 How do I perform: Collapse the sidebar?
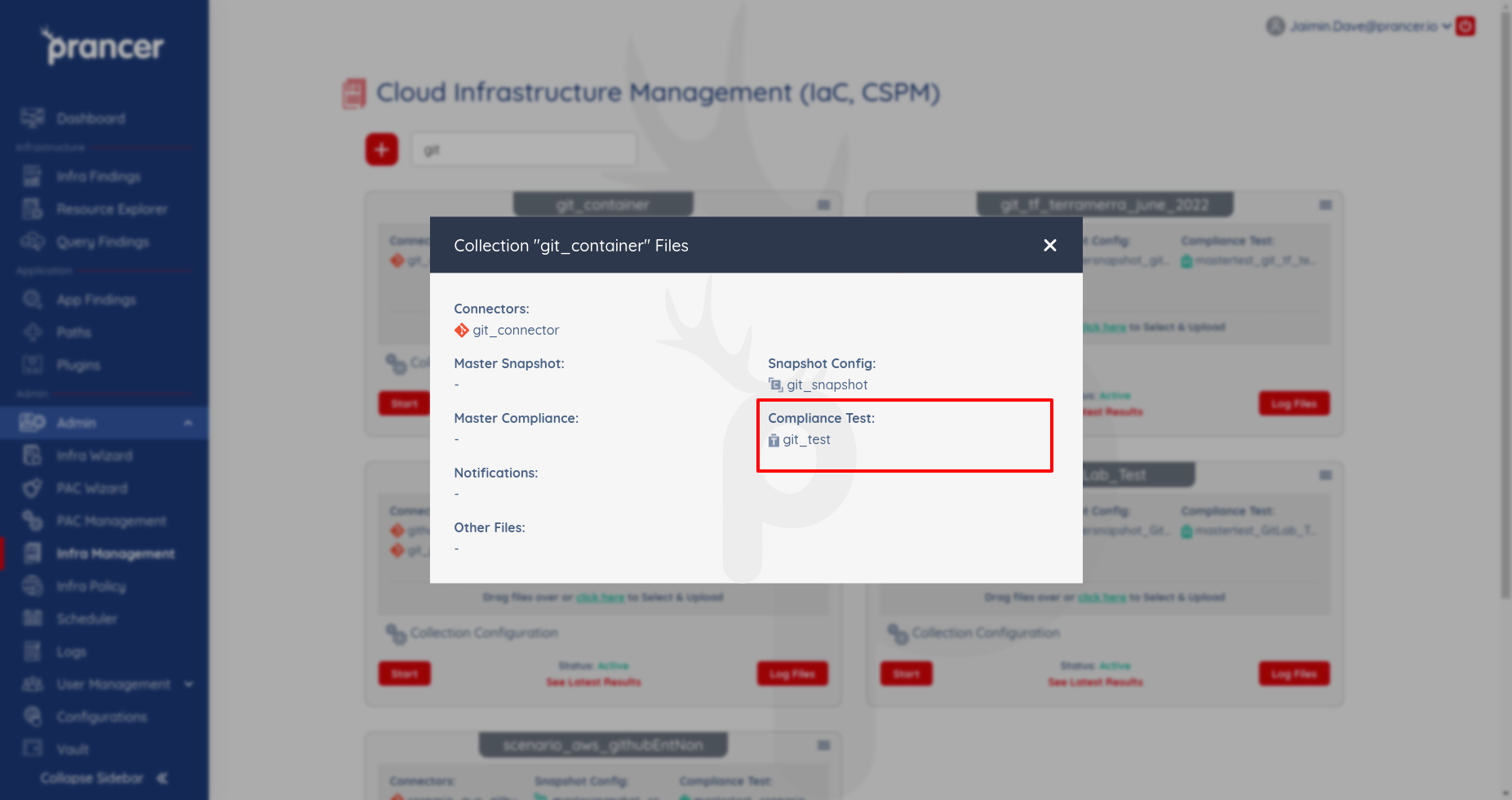104,778
